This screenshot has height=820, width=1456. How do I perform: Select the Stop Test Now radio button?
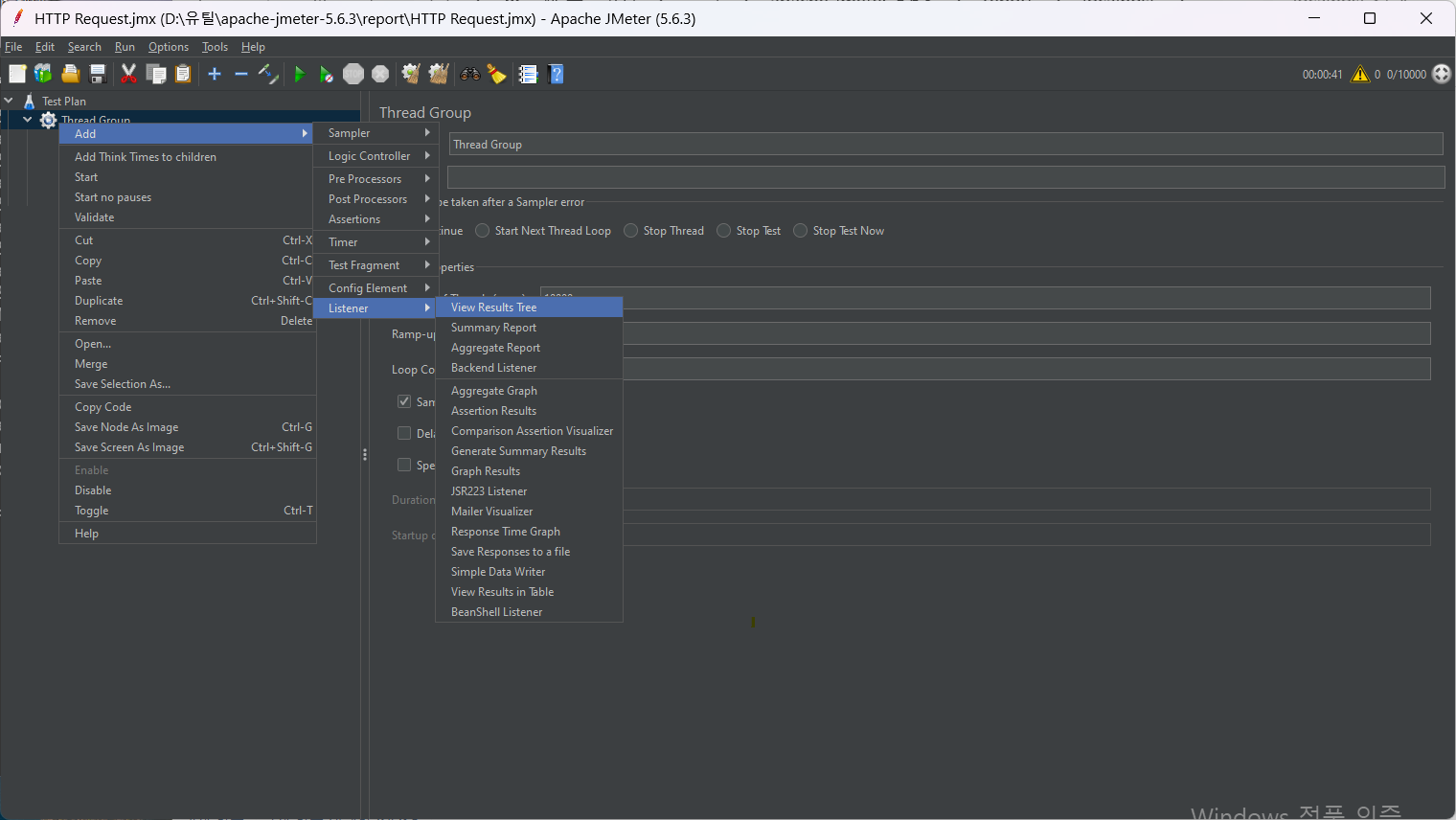point(800,231)
